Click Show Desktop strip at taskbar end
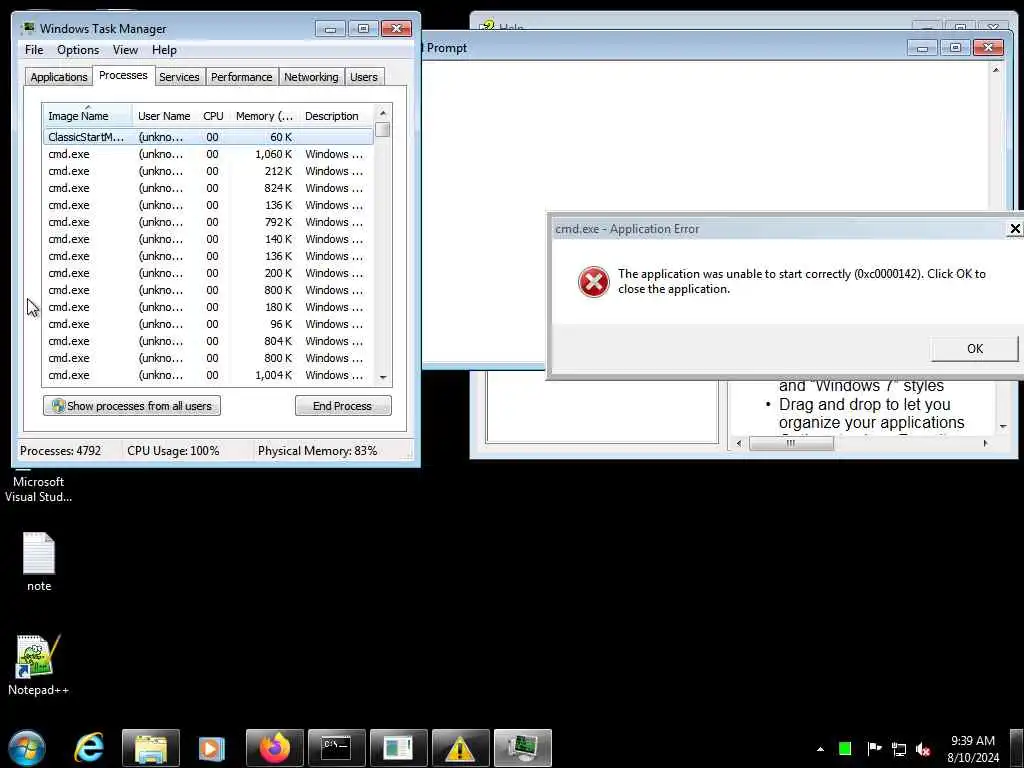Screen dimensions: 1024x768 tap(1017, 748)
